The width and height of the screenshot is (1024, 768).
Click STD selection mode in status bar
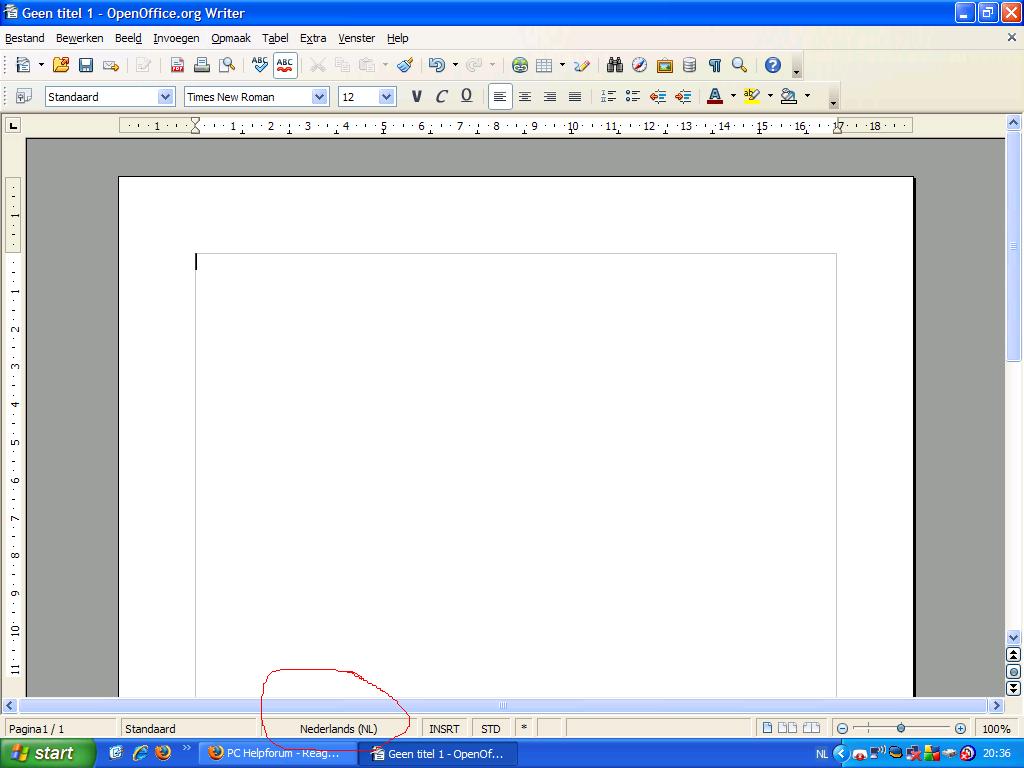(x=490, y=729)
